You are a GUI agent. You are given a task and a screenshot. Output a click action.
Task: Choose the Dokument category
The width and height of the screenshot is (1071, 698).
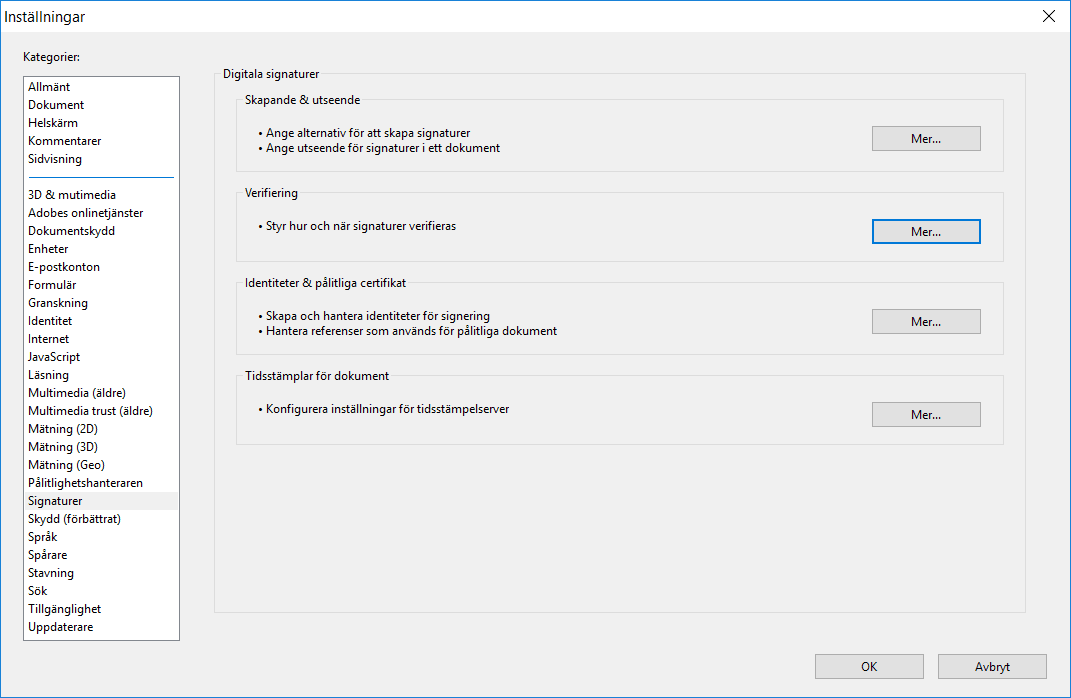(x=56, y=105)
